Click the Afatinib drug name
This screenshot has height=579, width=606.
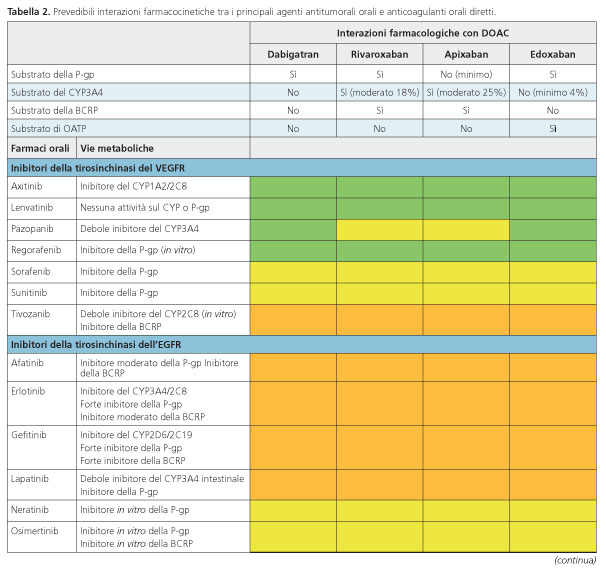(x=28, y=363)
